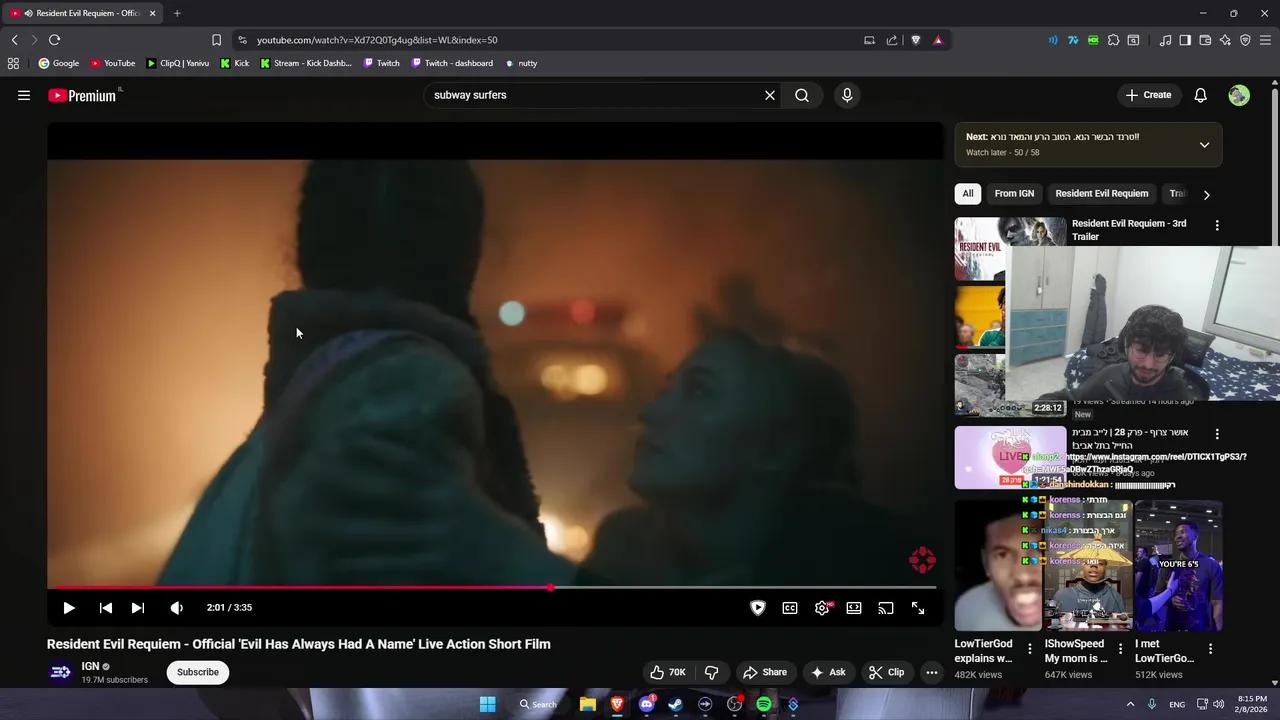Reload the page
The width and height of the screenshot is (1280, 720).
pos(54,40)
